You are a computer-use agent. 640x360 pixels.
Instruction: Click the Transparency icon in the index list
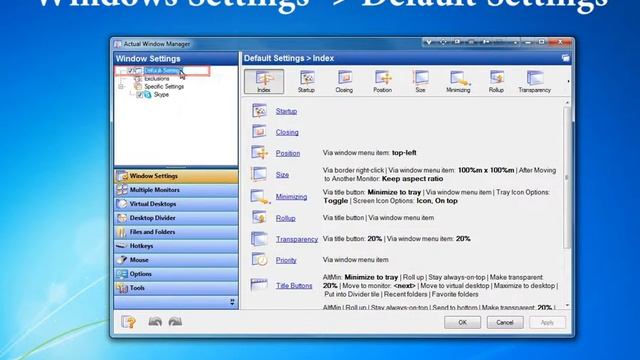click(x=259, y=238)
